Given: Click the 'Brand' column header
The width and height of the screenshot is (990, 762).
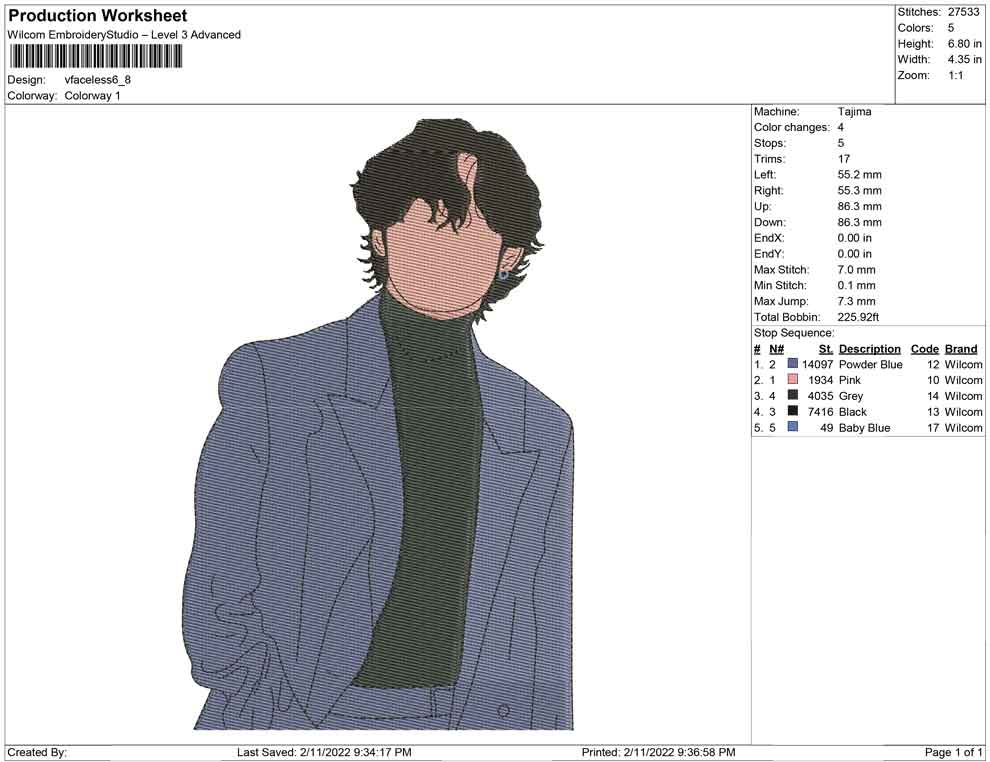Looking at the screenshot, I should (961, 349).
